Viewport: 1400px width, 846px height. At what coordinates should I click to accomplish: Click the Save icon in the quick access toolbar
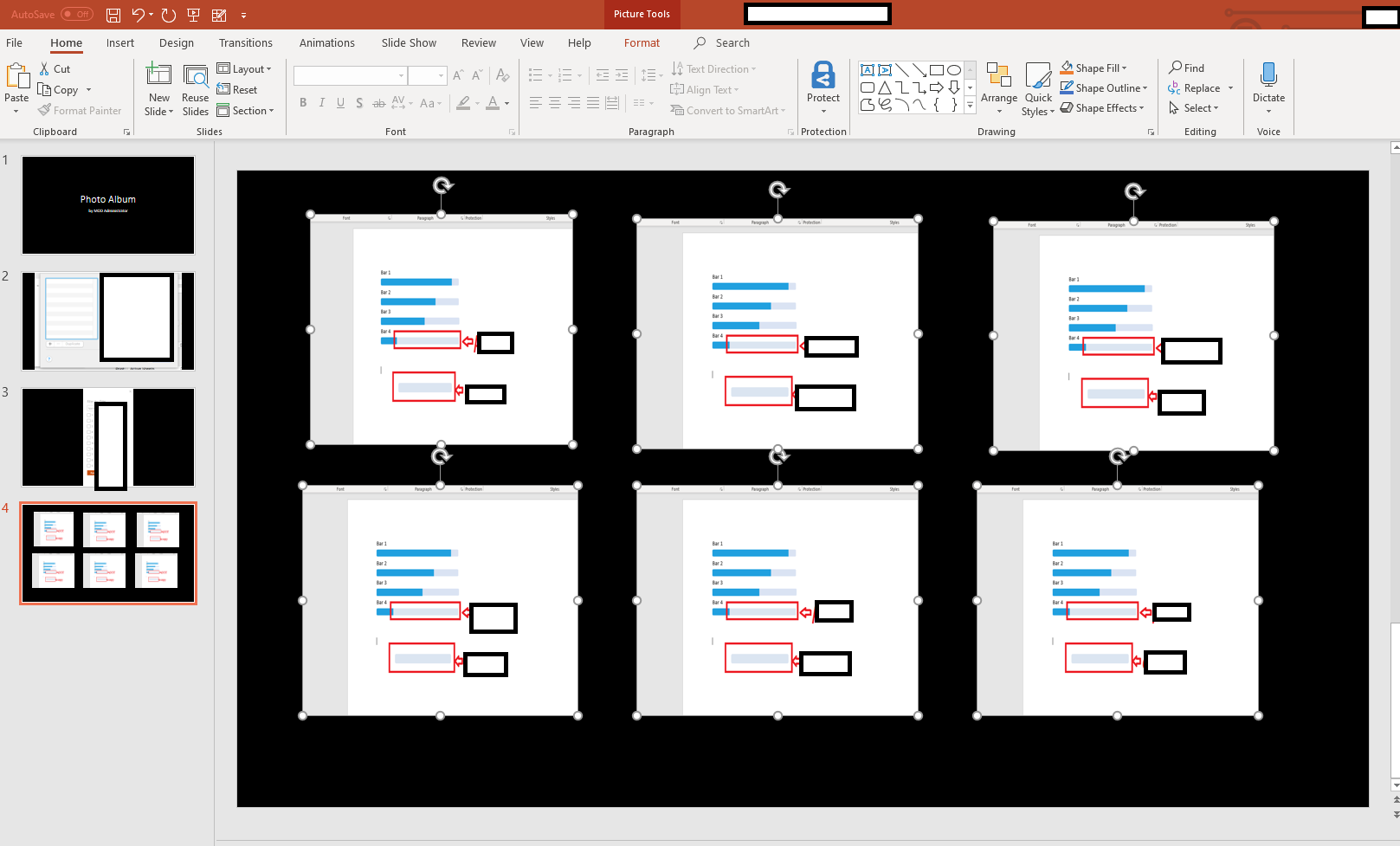(113, 15)
